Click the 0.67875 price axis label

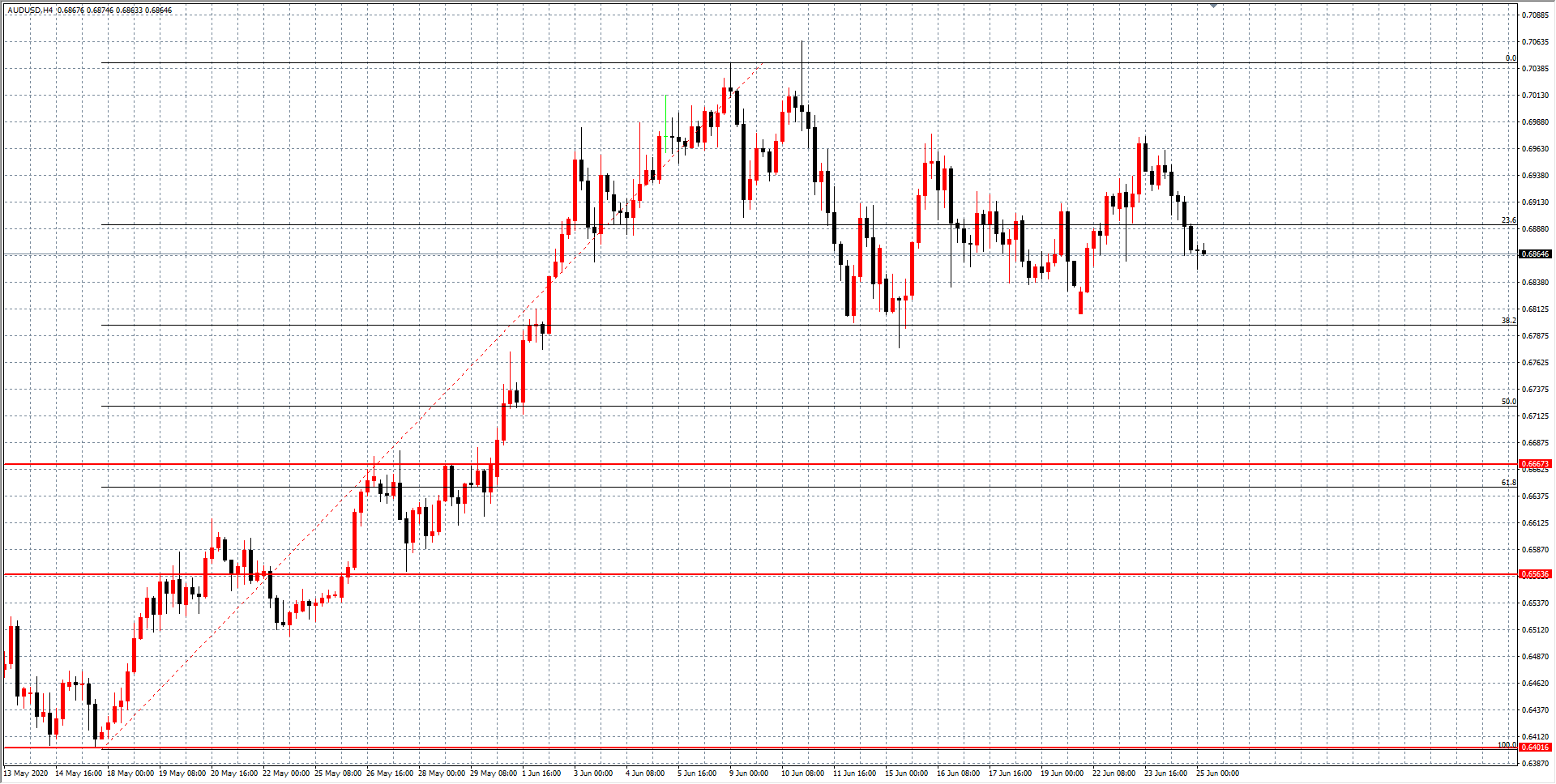(x=1535, y=336)
